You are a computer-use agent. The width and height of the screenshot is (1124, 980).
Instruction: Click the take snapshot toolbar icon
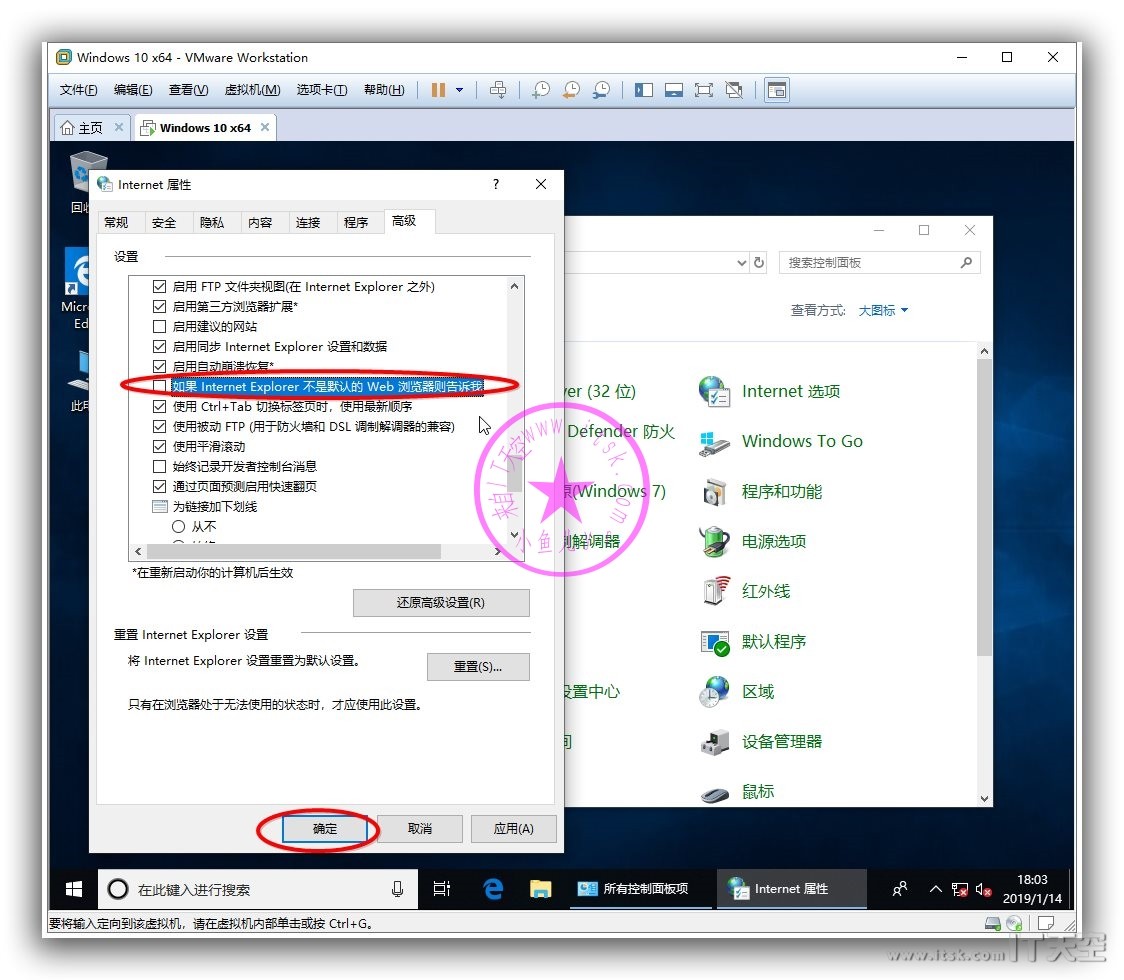pos(540,90)
